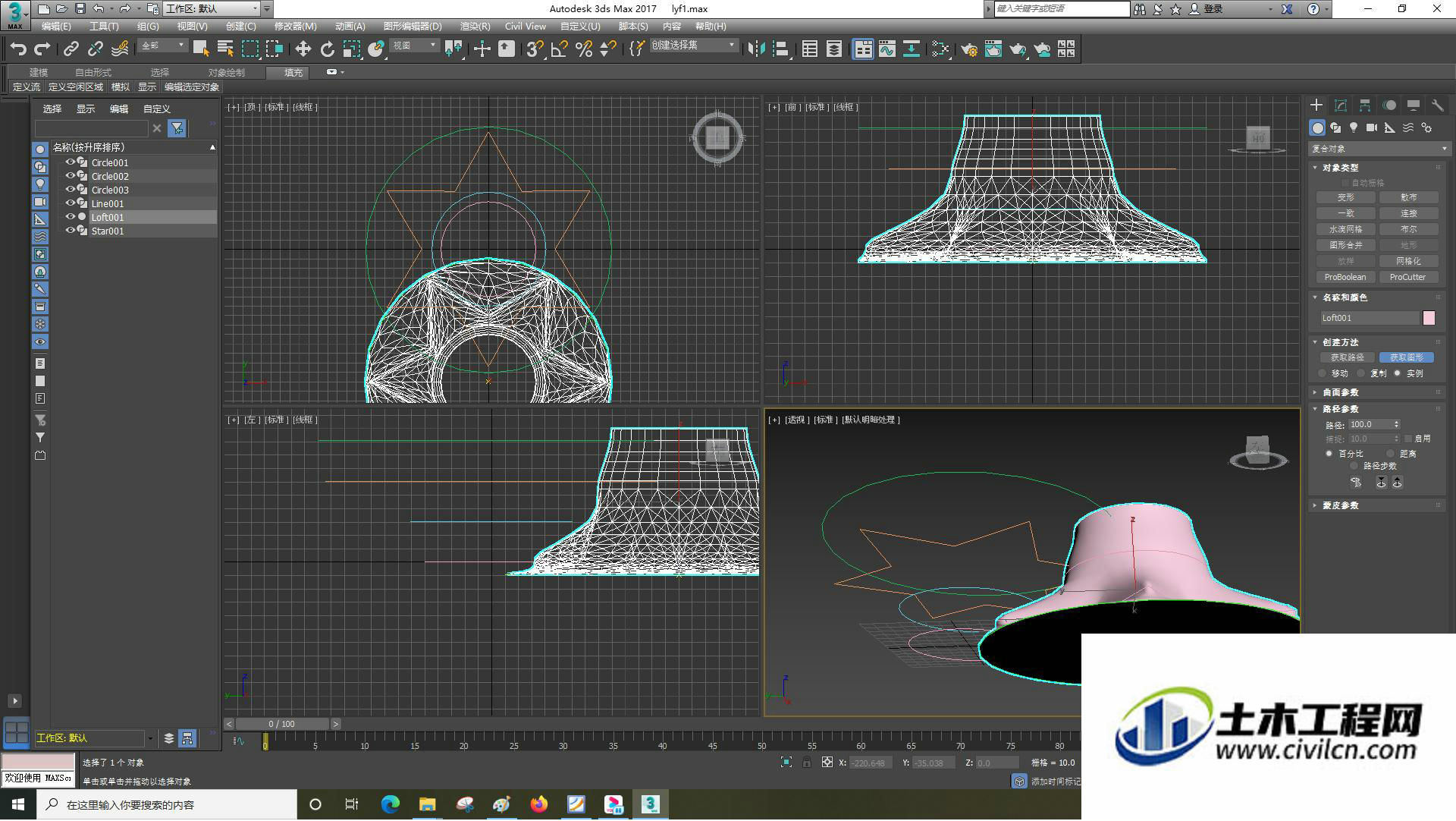Open the Curve Editor icon
This screenshot has width=1456, height=821.
pos(887,49)
